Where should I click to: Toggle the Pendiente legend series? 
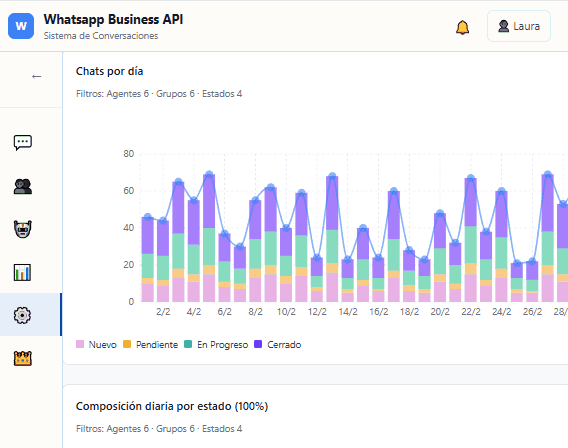tap(151, 344)
